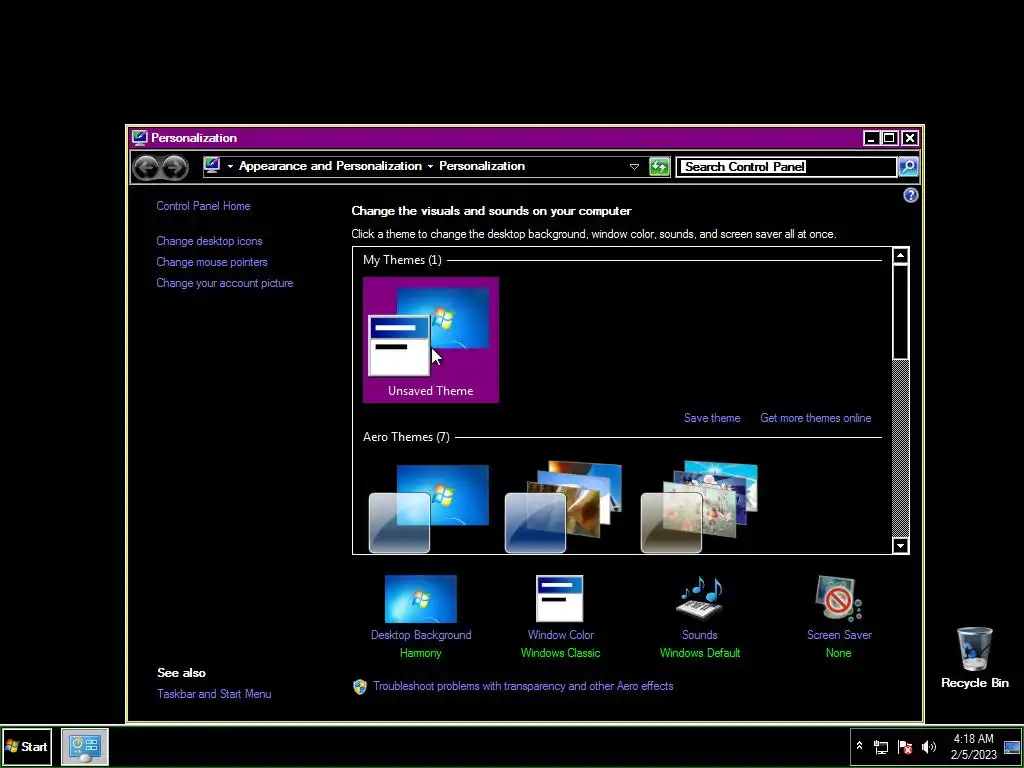Click the Back navigation arrow button

click(146, 167)
